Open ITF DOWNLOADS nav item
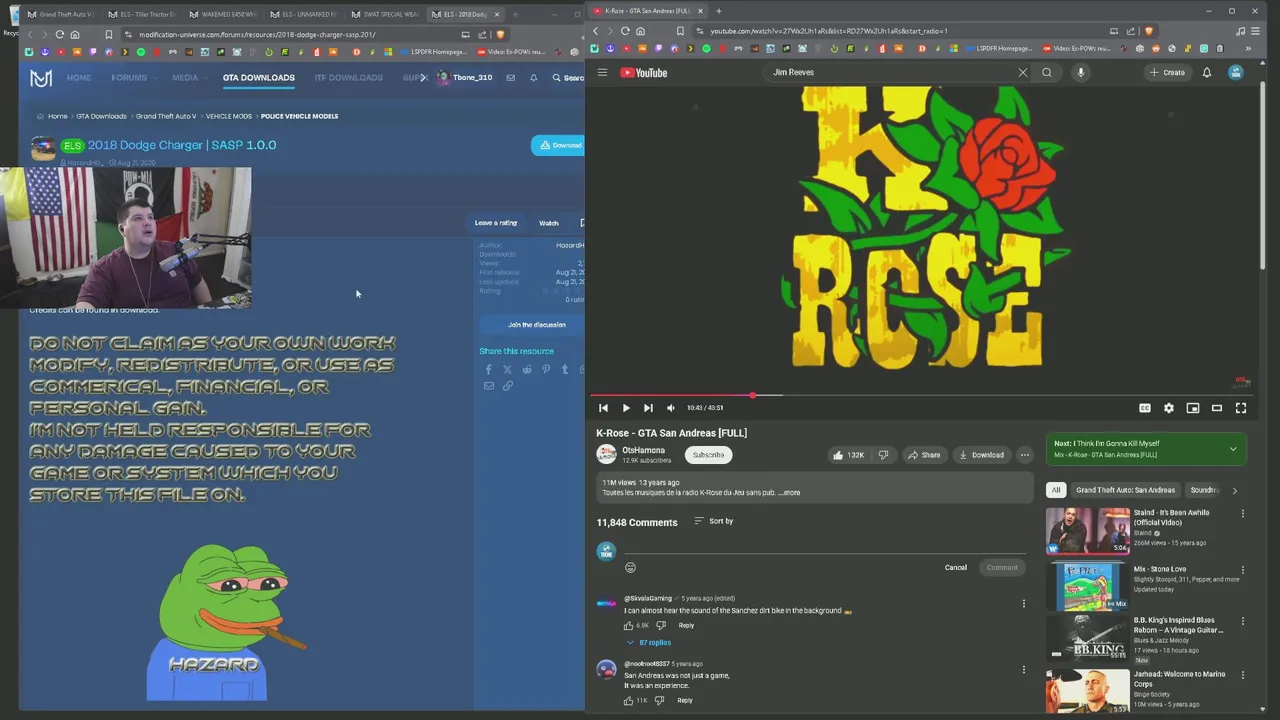 [x=348, y=78]
